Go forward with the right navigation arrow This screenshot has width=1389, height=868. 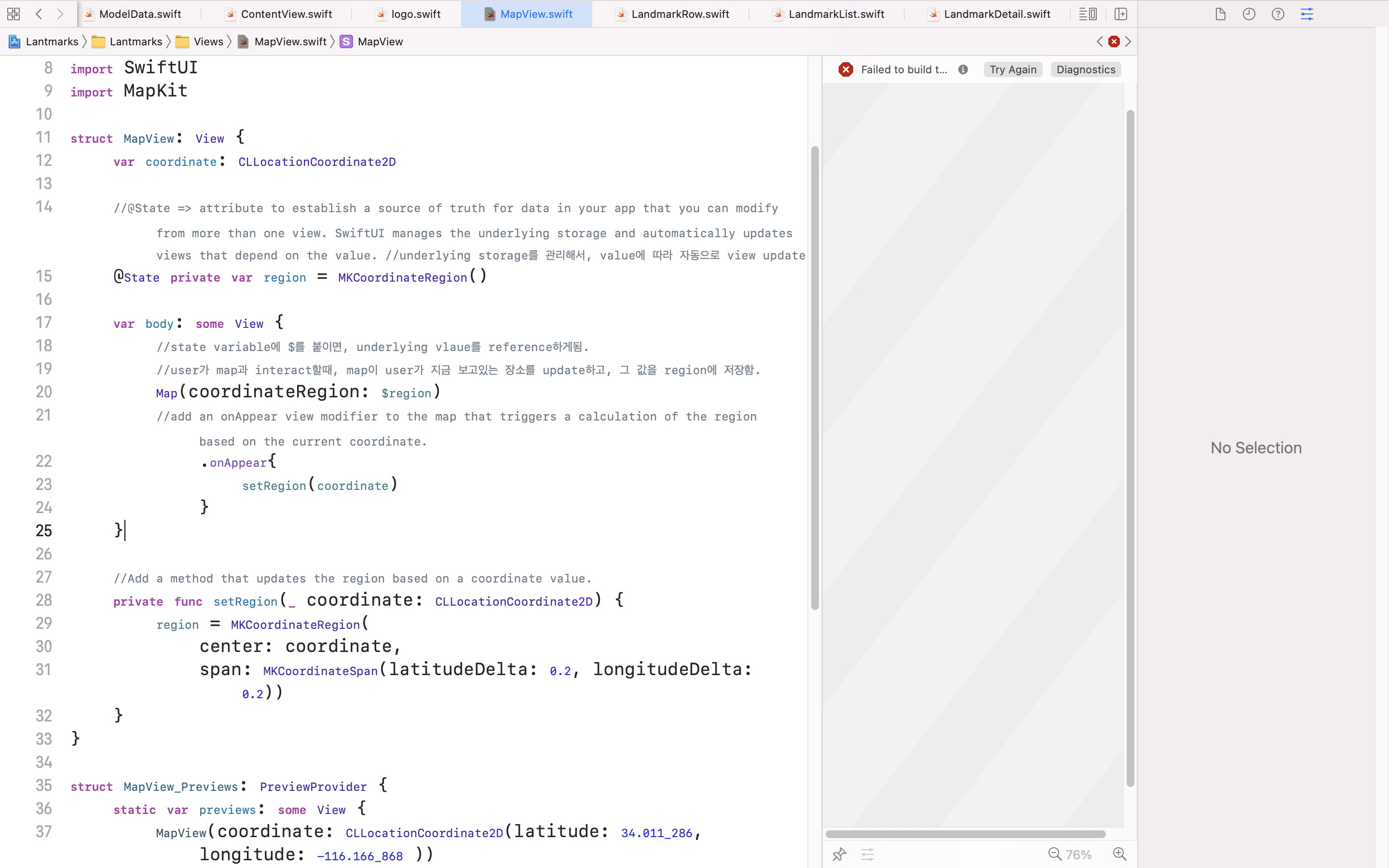coord(60,14)
